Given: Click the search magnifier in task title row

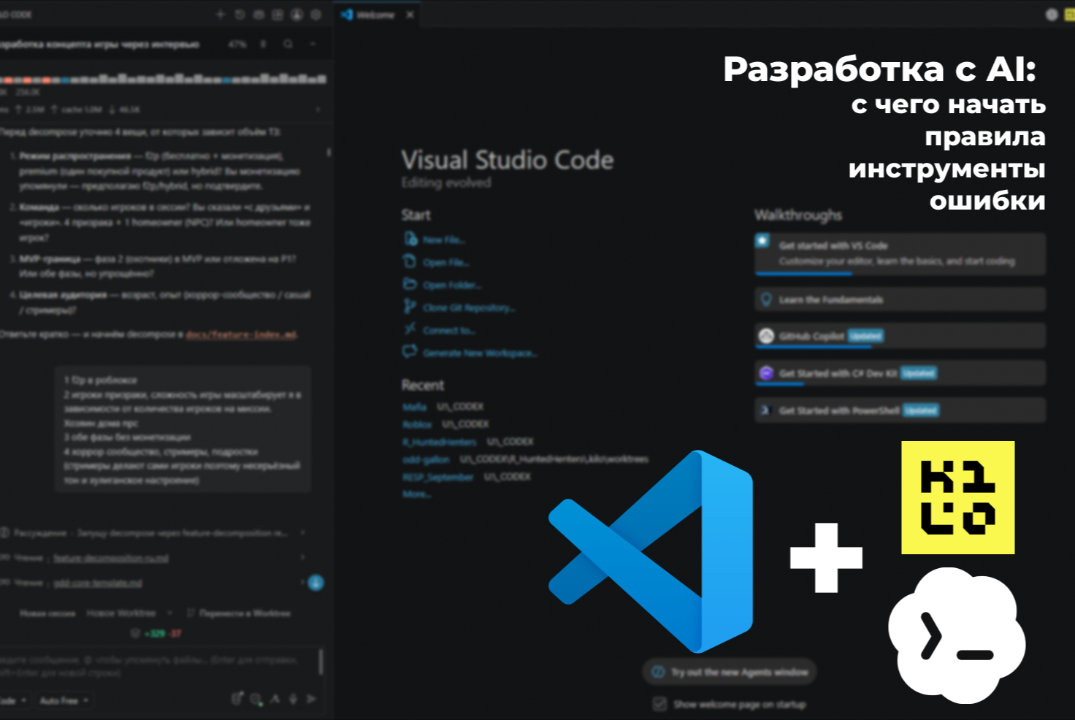Looking at the screenshot, I should [x=288, y=44].
